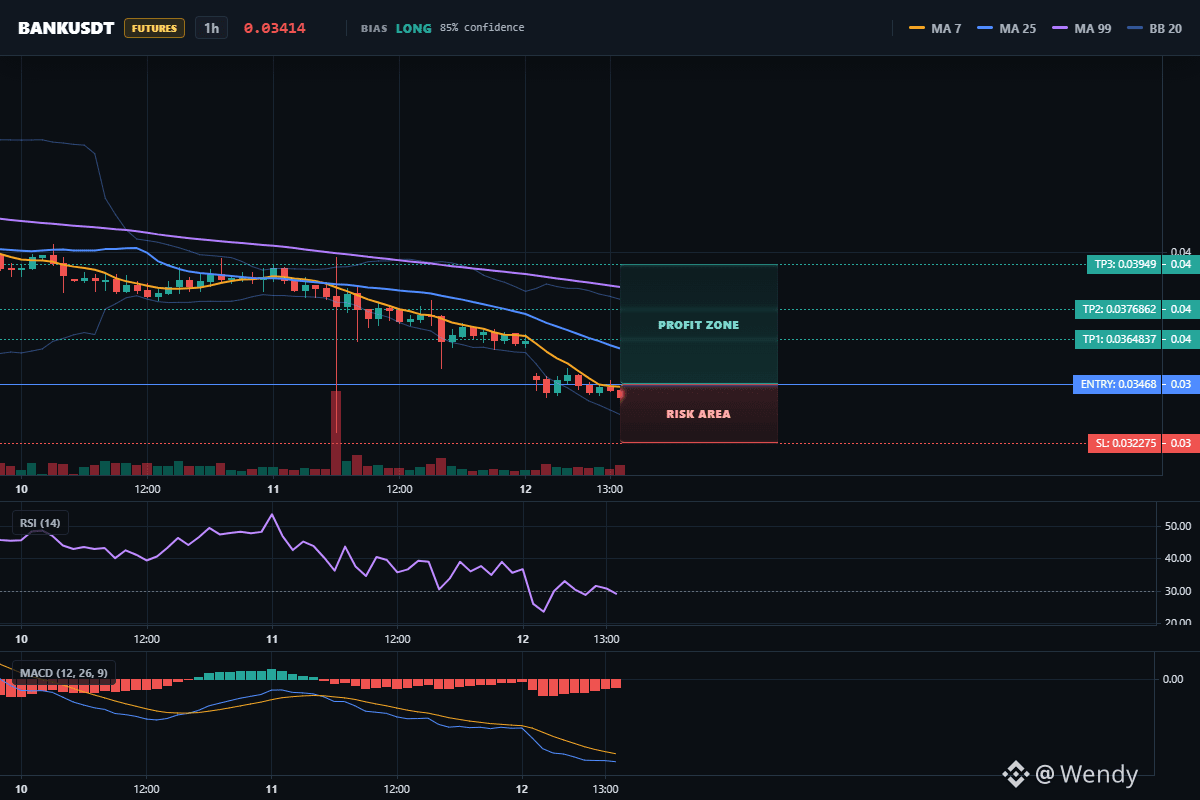The image size is (1200, 800).
Task: Click the RSI 40.00 axis value
Action: tap(1178, 558)
